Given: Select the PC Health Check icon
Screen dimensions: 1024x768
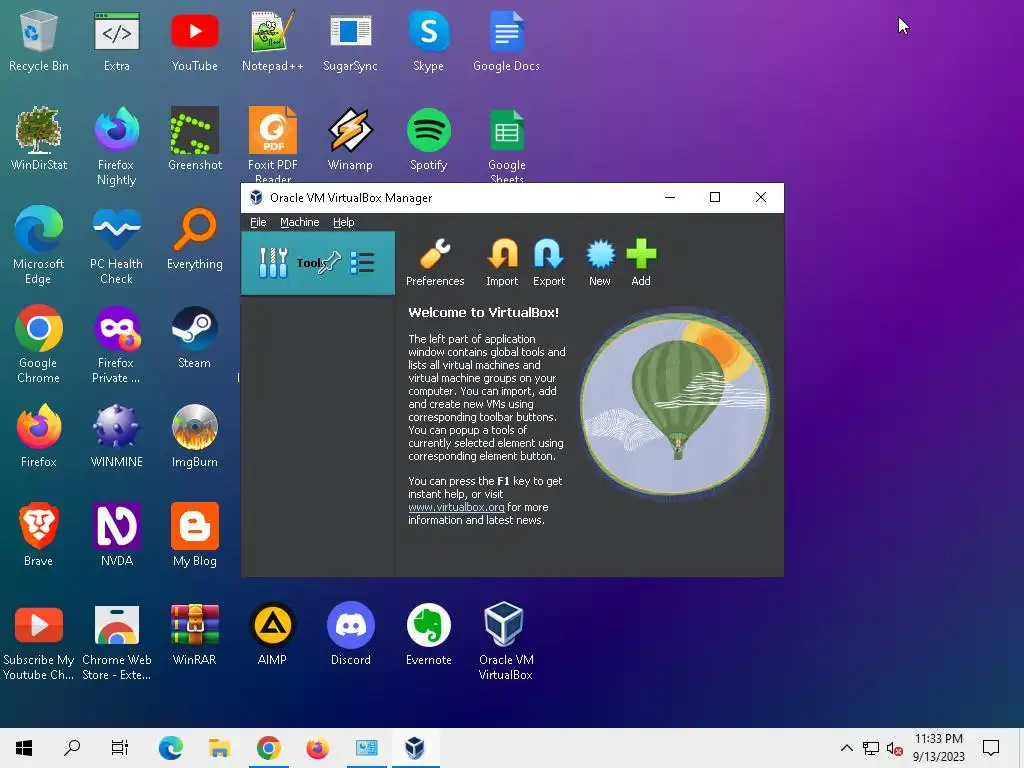Looking at the screenshot, I should point(116,246).
